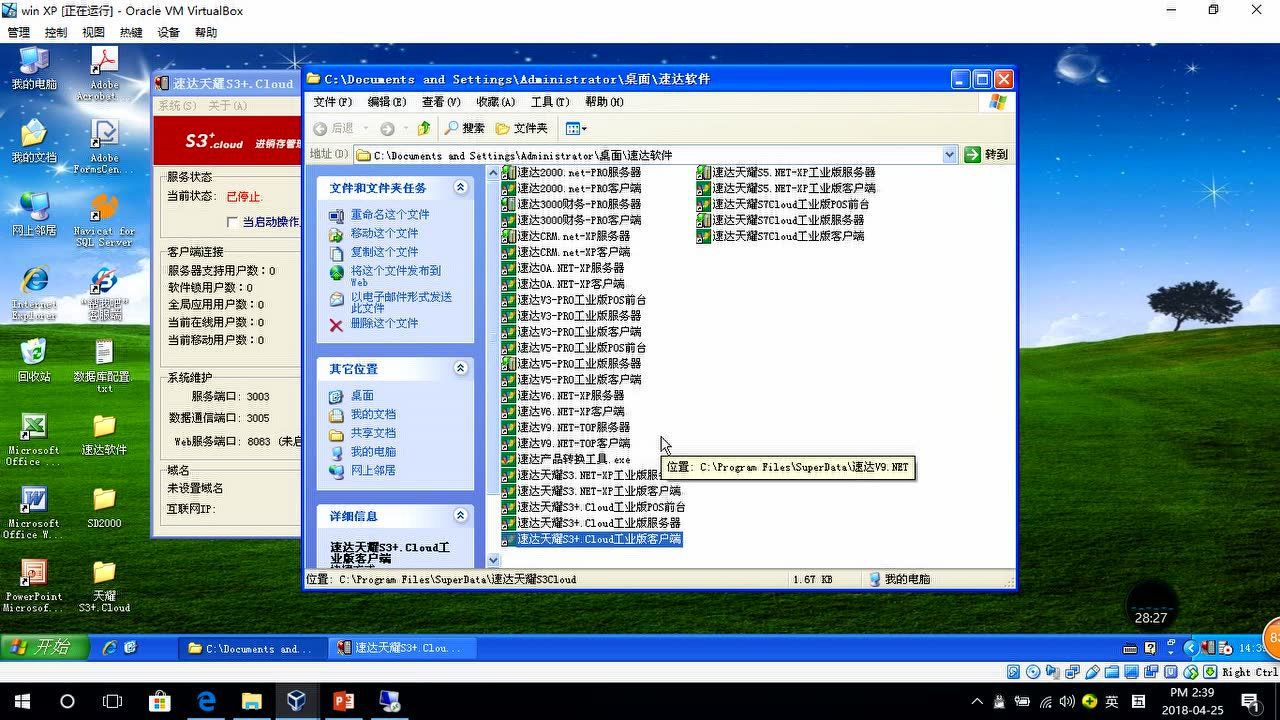
Task: Click 将这个文件发布到 Web link
Action: click(395, 275)
